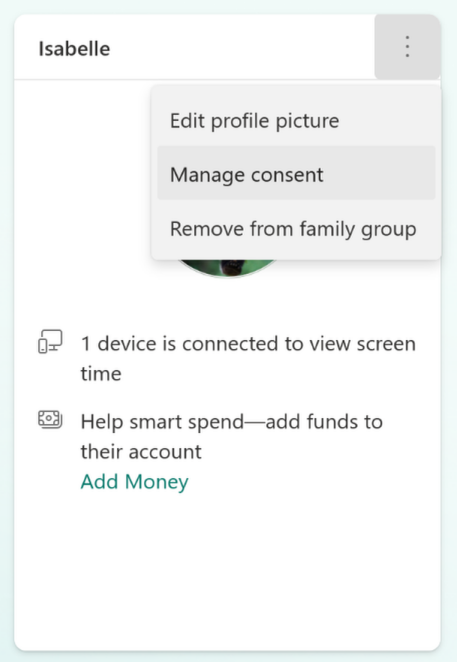This screenshot has height=662, width=457.
Task: Click Isabelle's partially hidden profile photo
Action: (x=228, y=269)
